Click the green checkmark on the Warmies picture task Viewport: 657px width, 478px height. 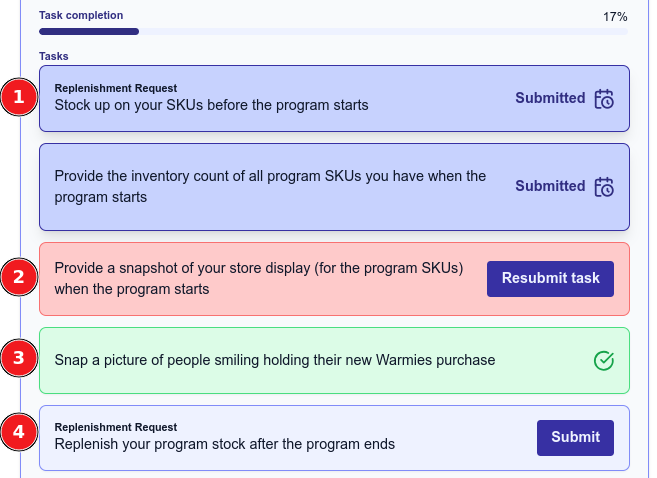[x=604, y=361]
